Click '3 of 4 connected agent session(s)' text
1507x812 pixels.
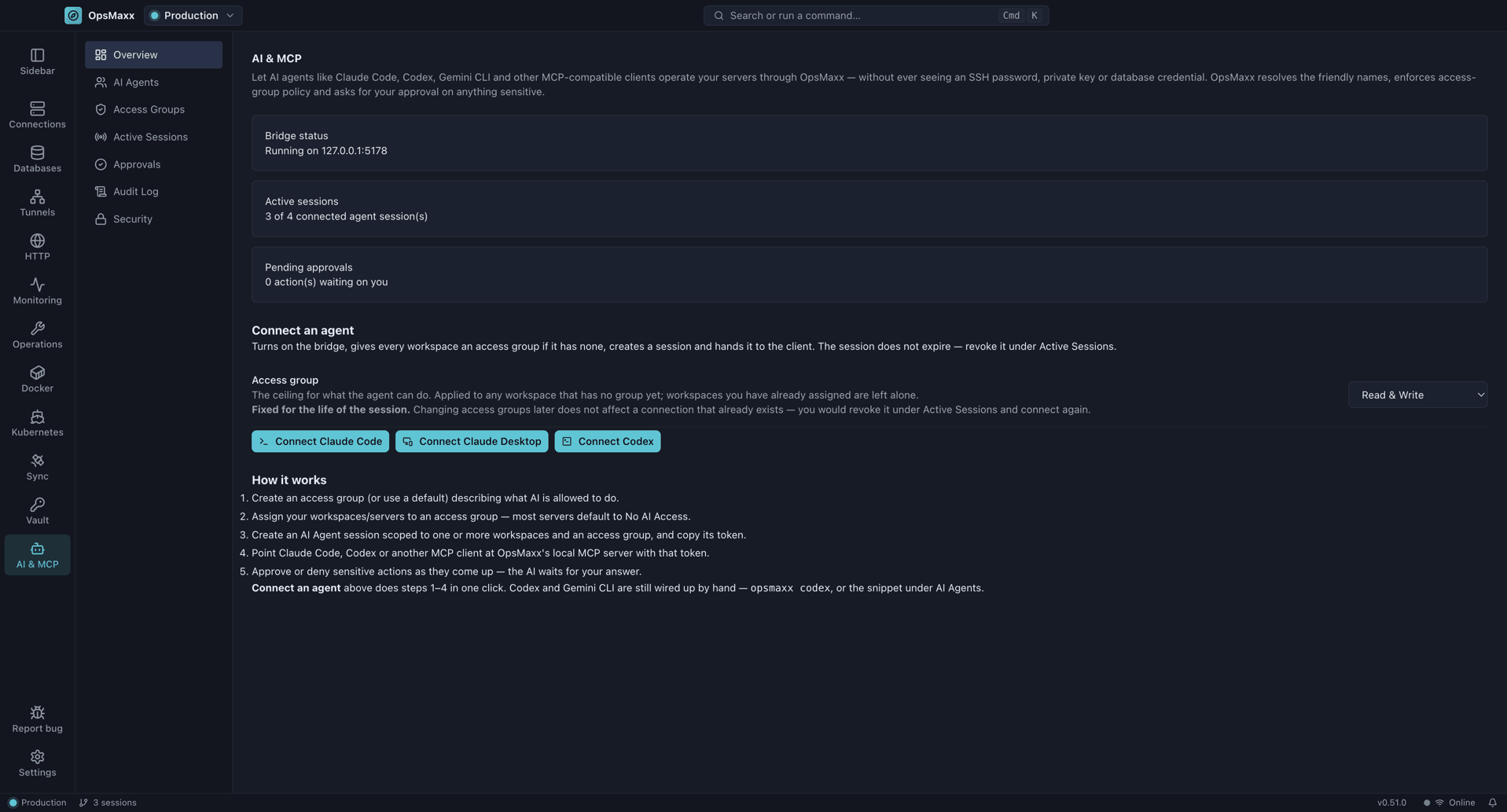[346, 217]
